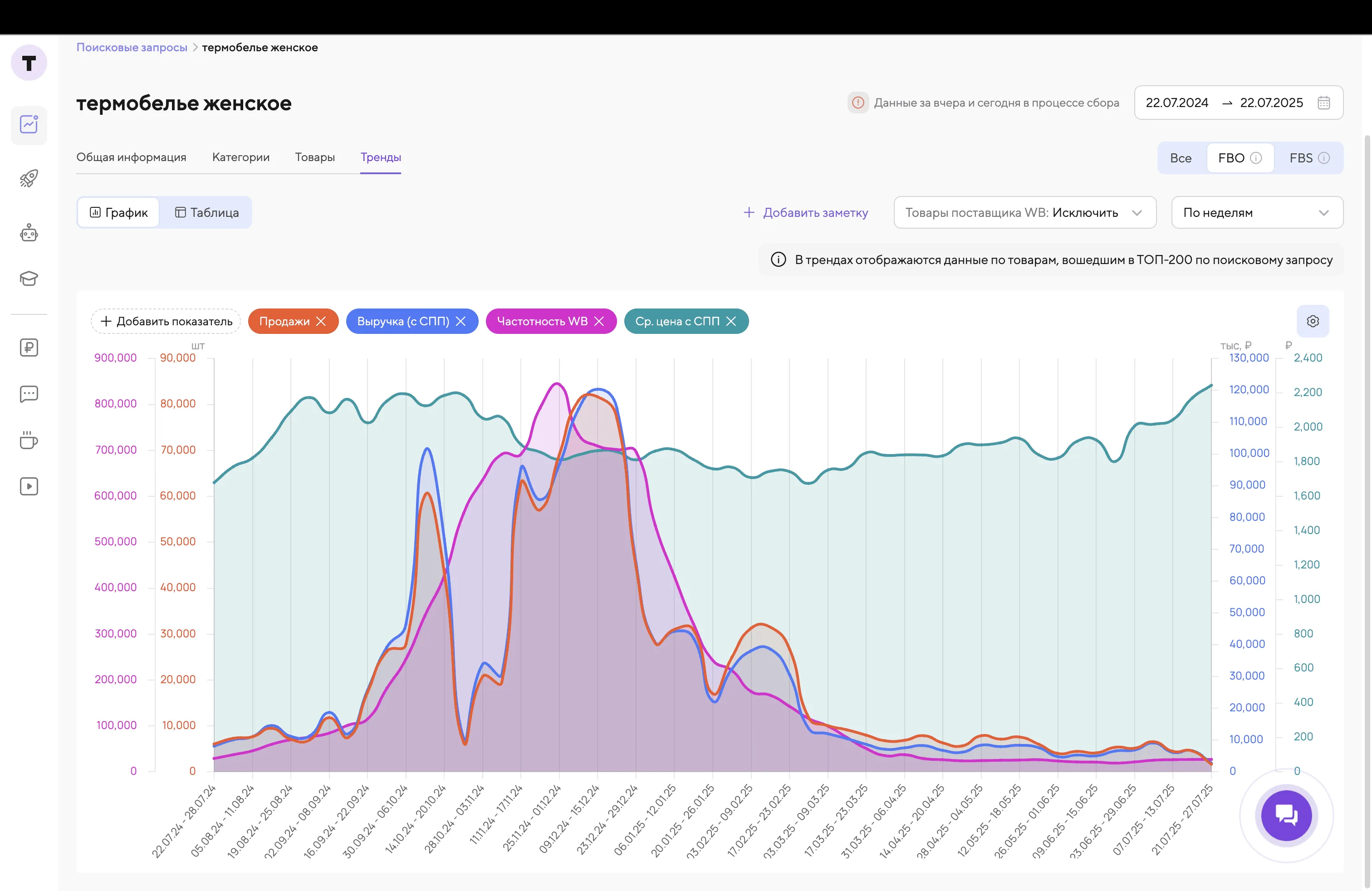
Task: Click the graduation cap training icon
Action: coord(29,279)
